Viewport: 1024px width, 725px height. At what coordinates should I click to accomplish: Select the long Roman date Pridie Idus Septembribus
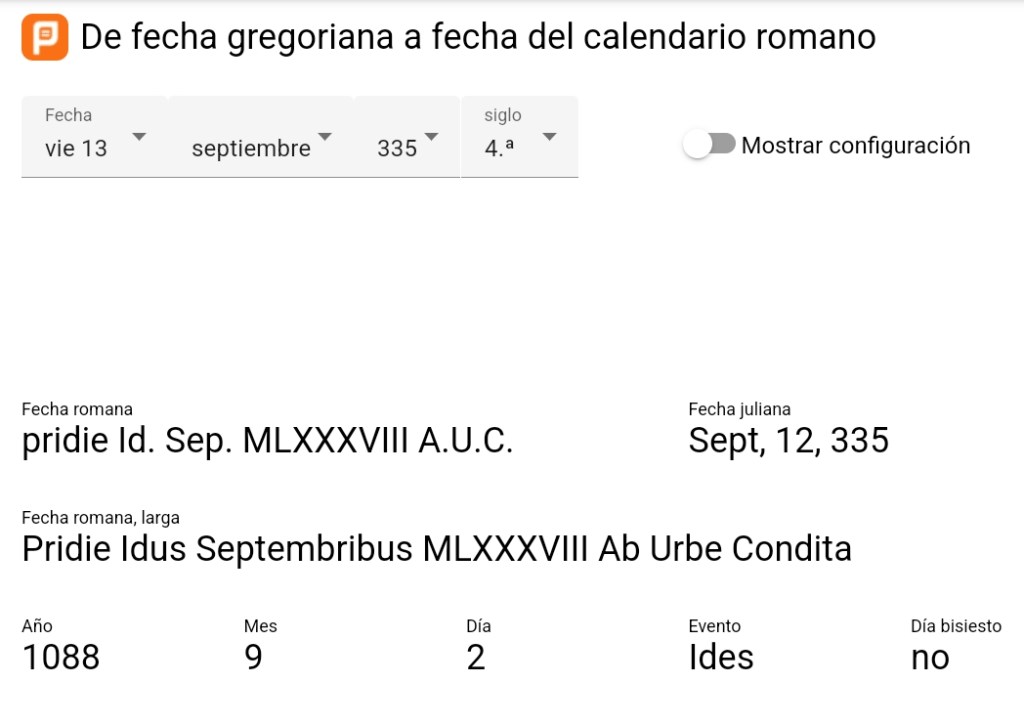436,549
